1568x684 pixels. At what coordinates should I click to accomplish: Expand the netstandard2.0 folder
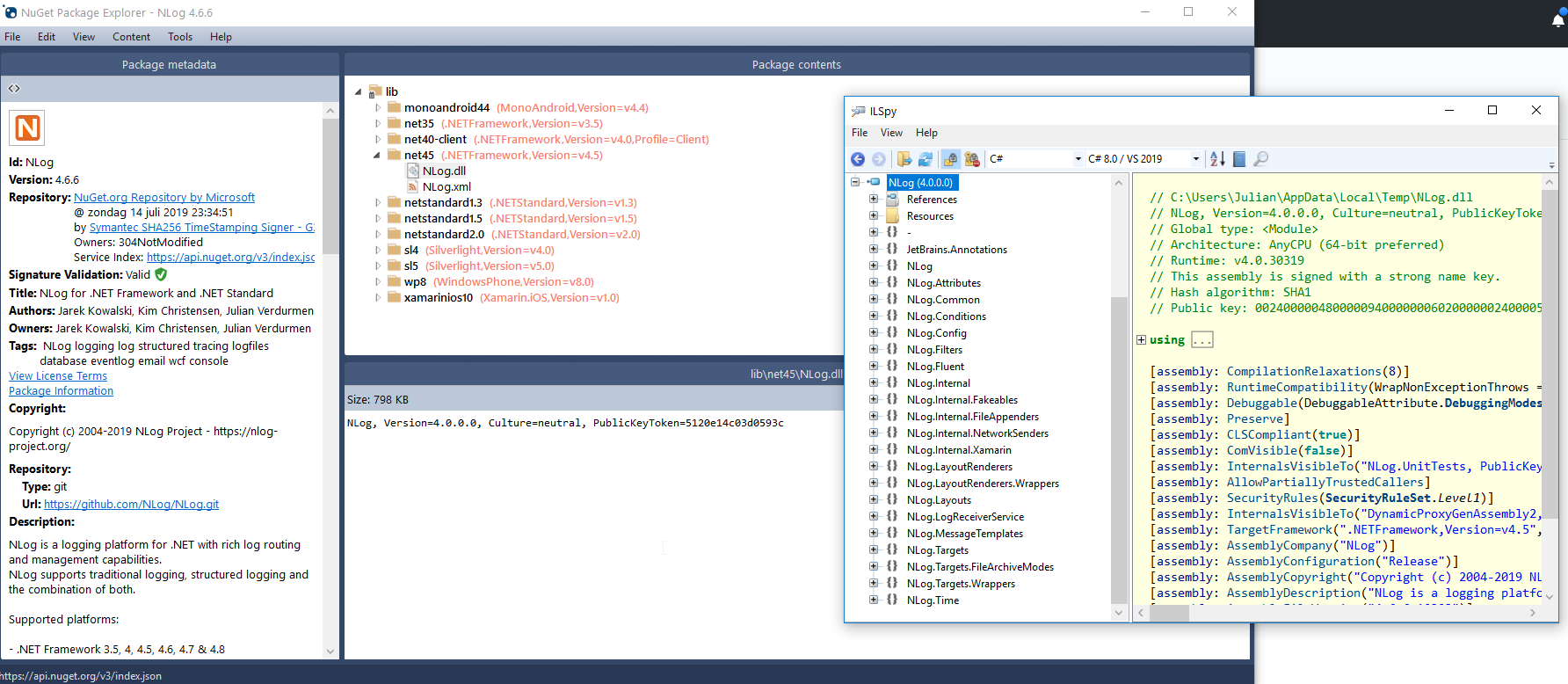378,235
